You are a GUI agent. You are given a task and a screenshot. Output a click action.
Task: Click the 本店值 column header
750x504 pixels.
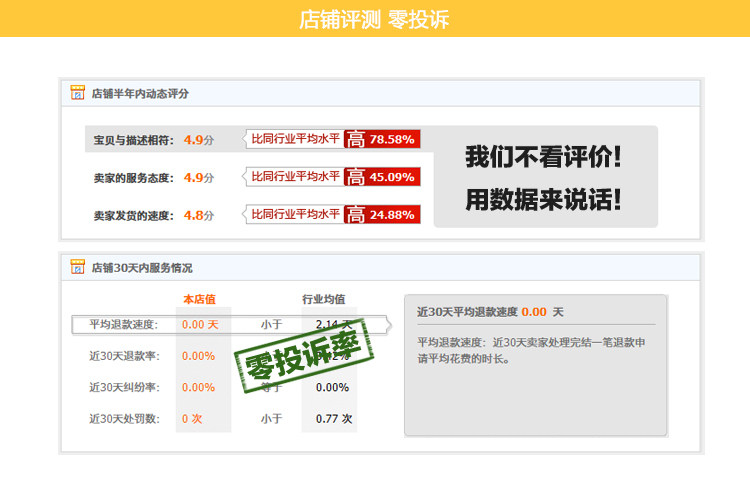click(x=199, y=299)
